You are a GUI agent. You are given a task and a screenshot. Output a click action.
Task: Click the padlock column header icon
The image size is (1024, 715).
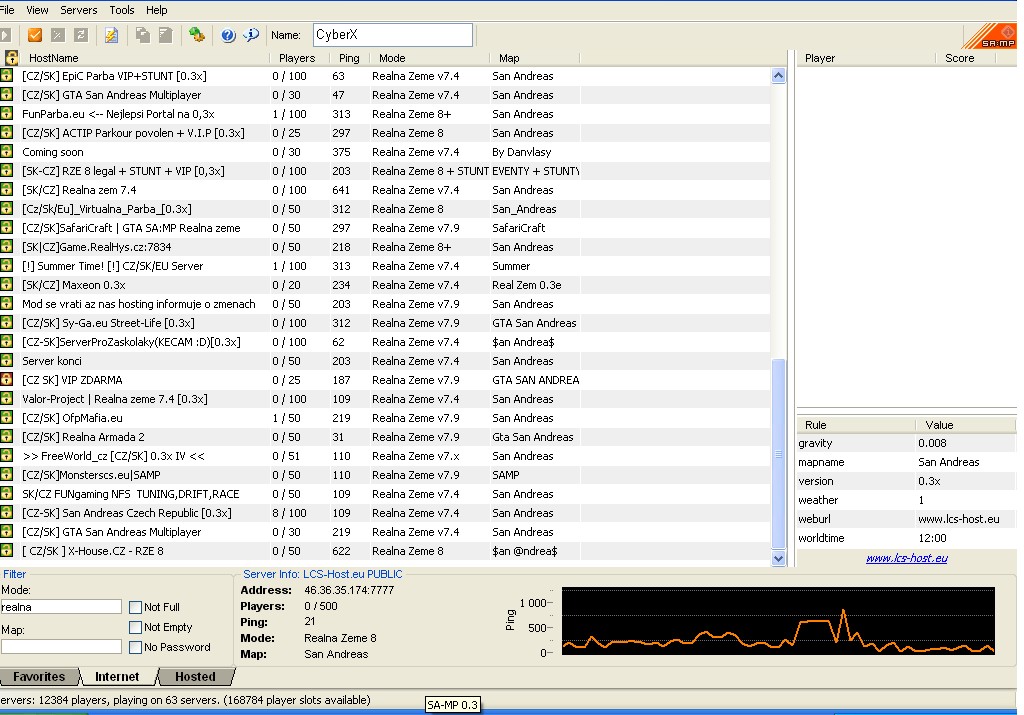pyautogui.click(x=11, y=57)
